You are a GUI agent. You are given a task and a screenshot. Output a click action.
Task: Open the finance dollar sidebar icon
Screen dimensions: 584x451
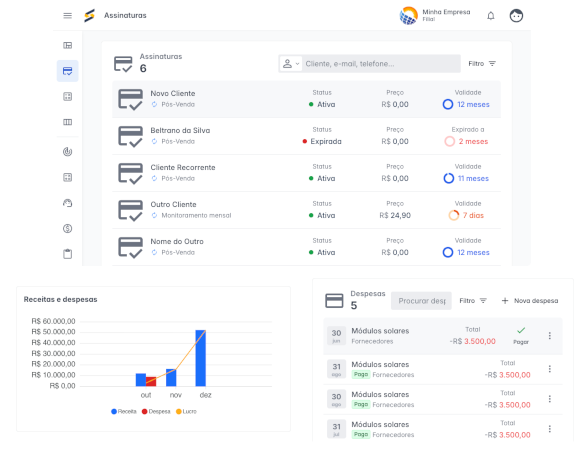[x=67, y=228]
